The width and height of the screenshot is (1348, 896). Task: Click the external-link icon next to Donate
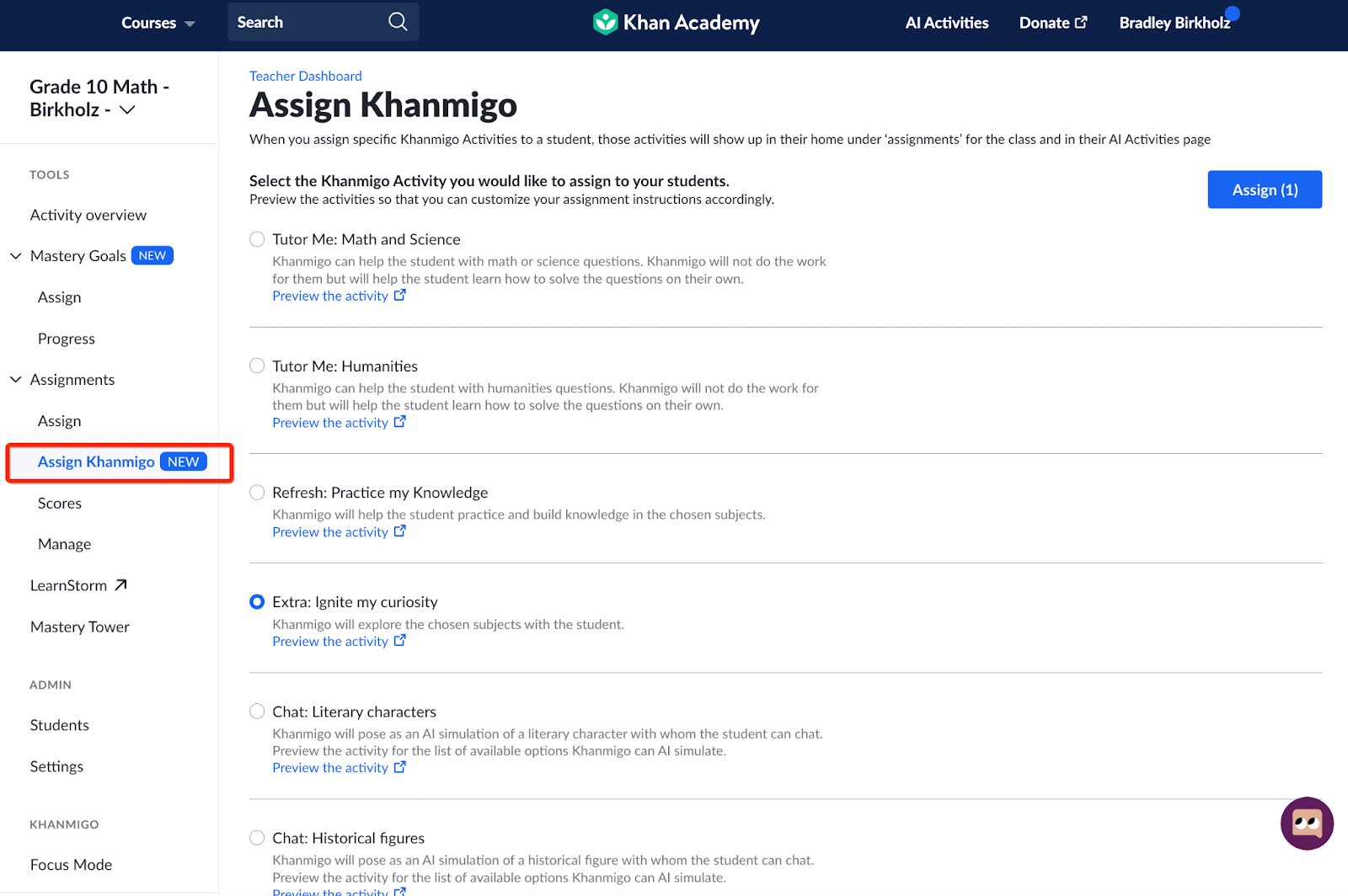coord(1083,22)
